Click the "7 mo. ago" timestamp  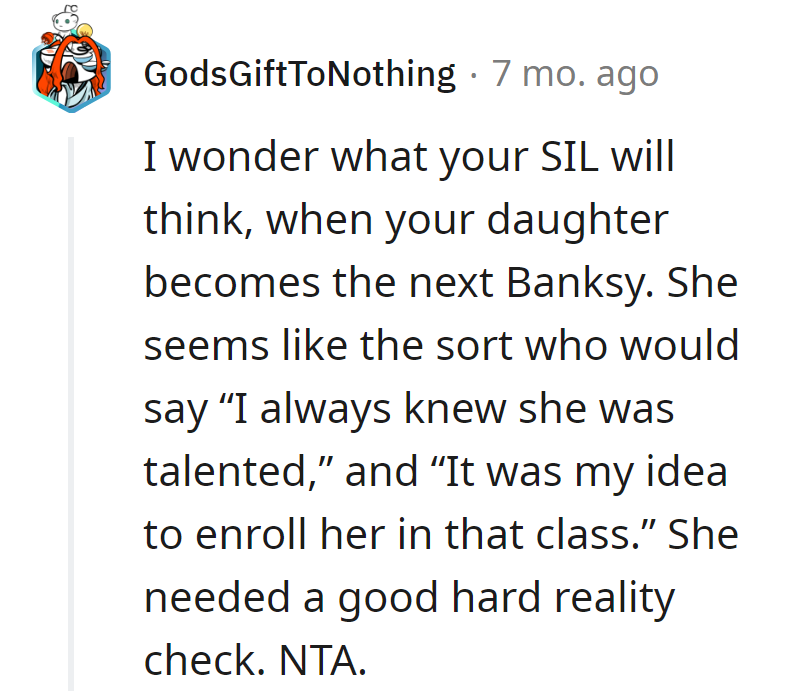pyautogui.click(x=574, y=74)
